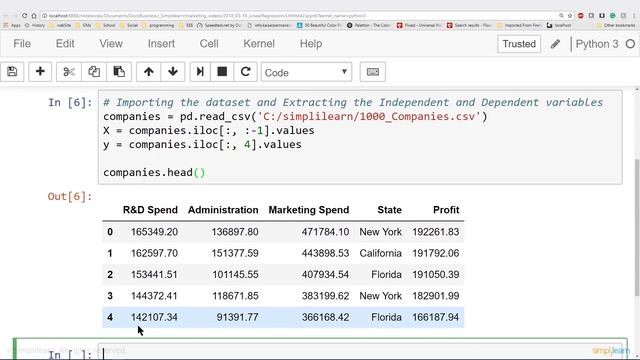Click the Marketing Spend column header
The height and width of the screenshot is (360, 640).
coord(309,210)
